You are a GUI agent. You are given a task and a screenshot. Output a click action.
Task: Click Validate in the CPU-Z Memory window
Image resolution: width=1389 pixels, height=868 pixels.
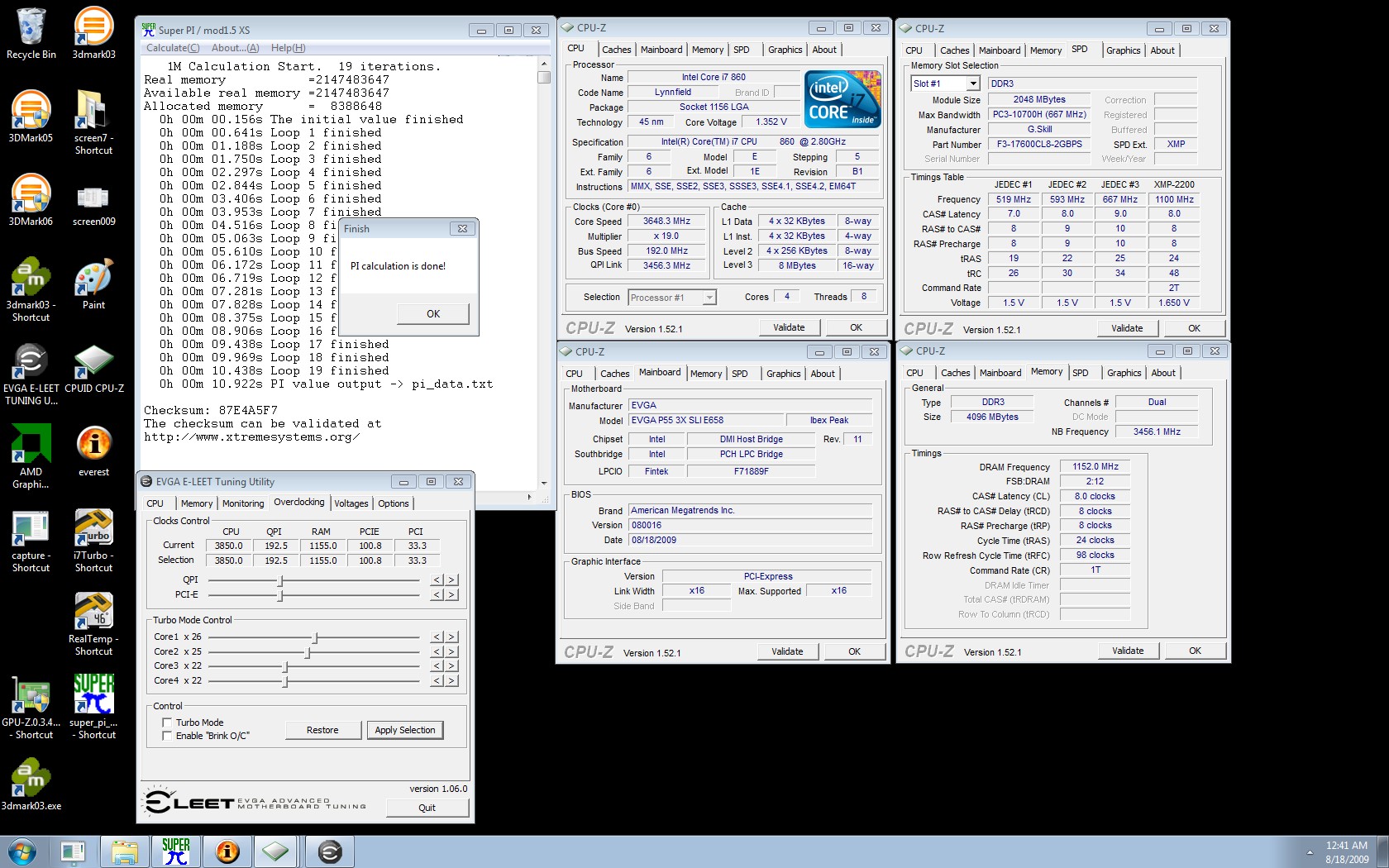(1128, 651)
